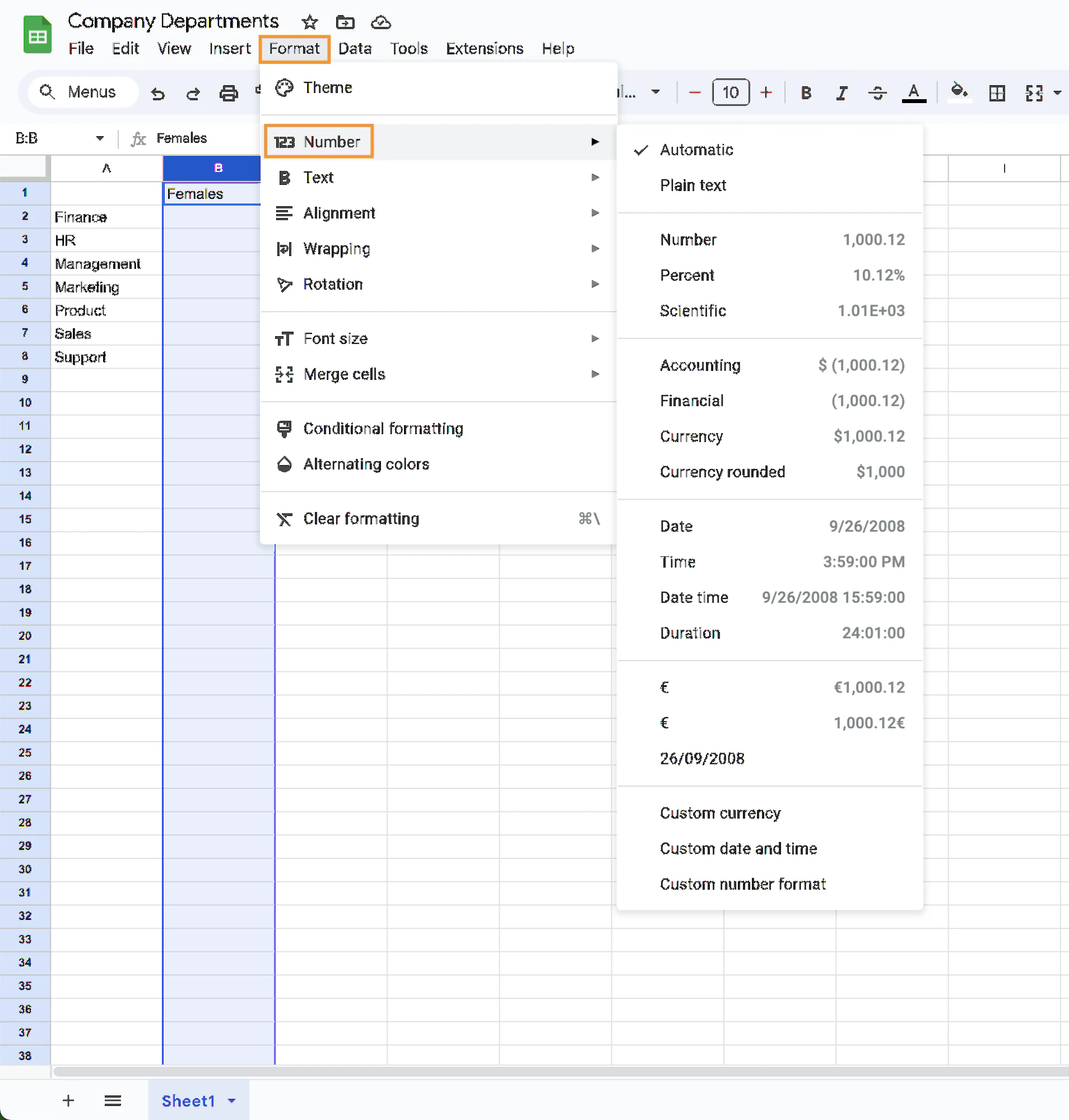This screenshot has height=1120, width=1069.
Task: Click the Borders icon
Action: tap(997, 92)
